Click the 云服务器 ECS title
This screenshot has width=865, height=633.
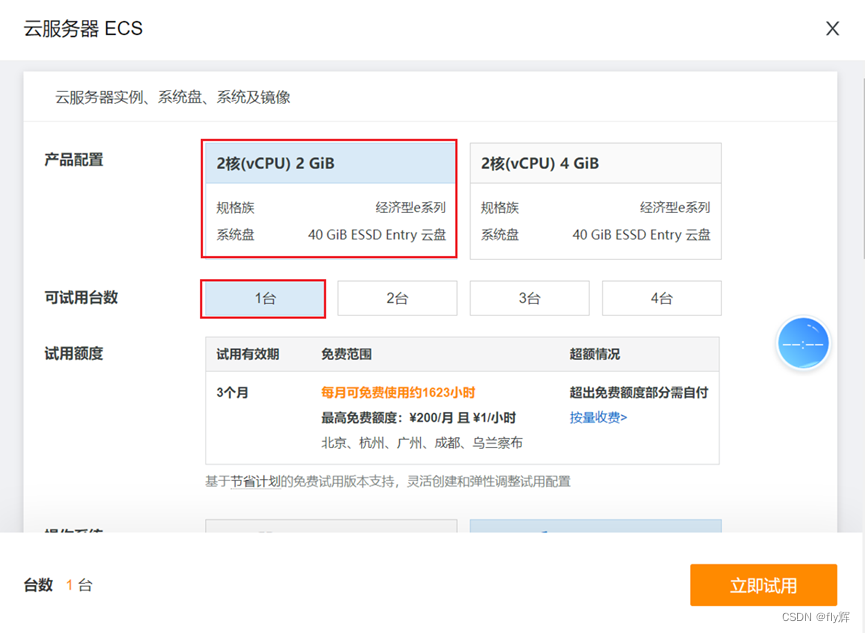[83, 29]
